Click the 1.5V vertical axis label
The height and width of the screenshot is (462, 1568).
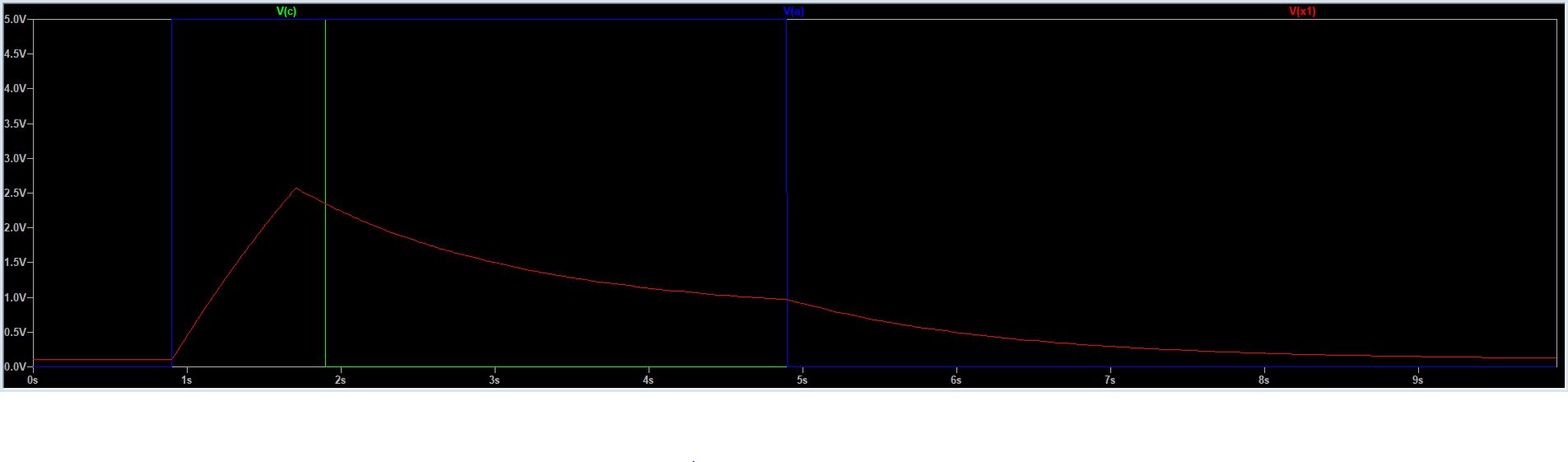[x=15, y=262]
